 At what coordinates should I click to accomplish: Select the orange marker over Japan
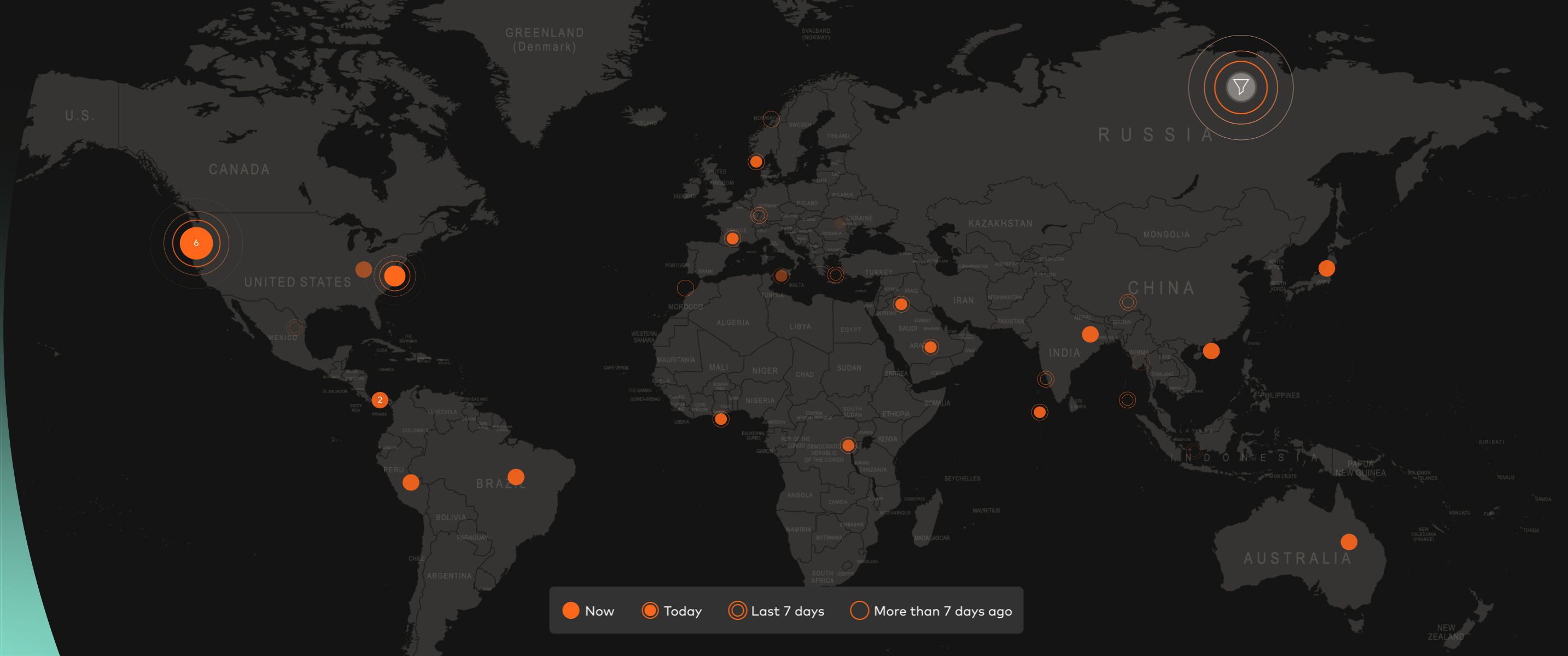(x=1326, y=268)
